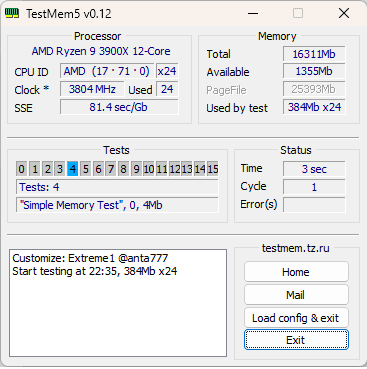Select test box number 7

coord(111,169)
